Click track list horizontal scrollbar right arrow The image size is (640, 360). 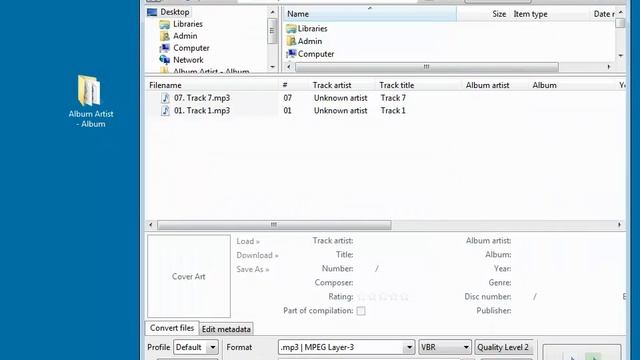pos(619,225)
